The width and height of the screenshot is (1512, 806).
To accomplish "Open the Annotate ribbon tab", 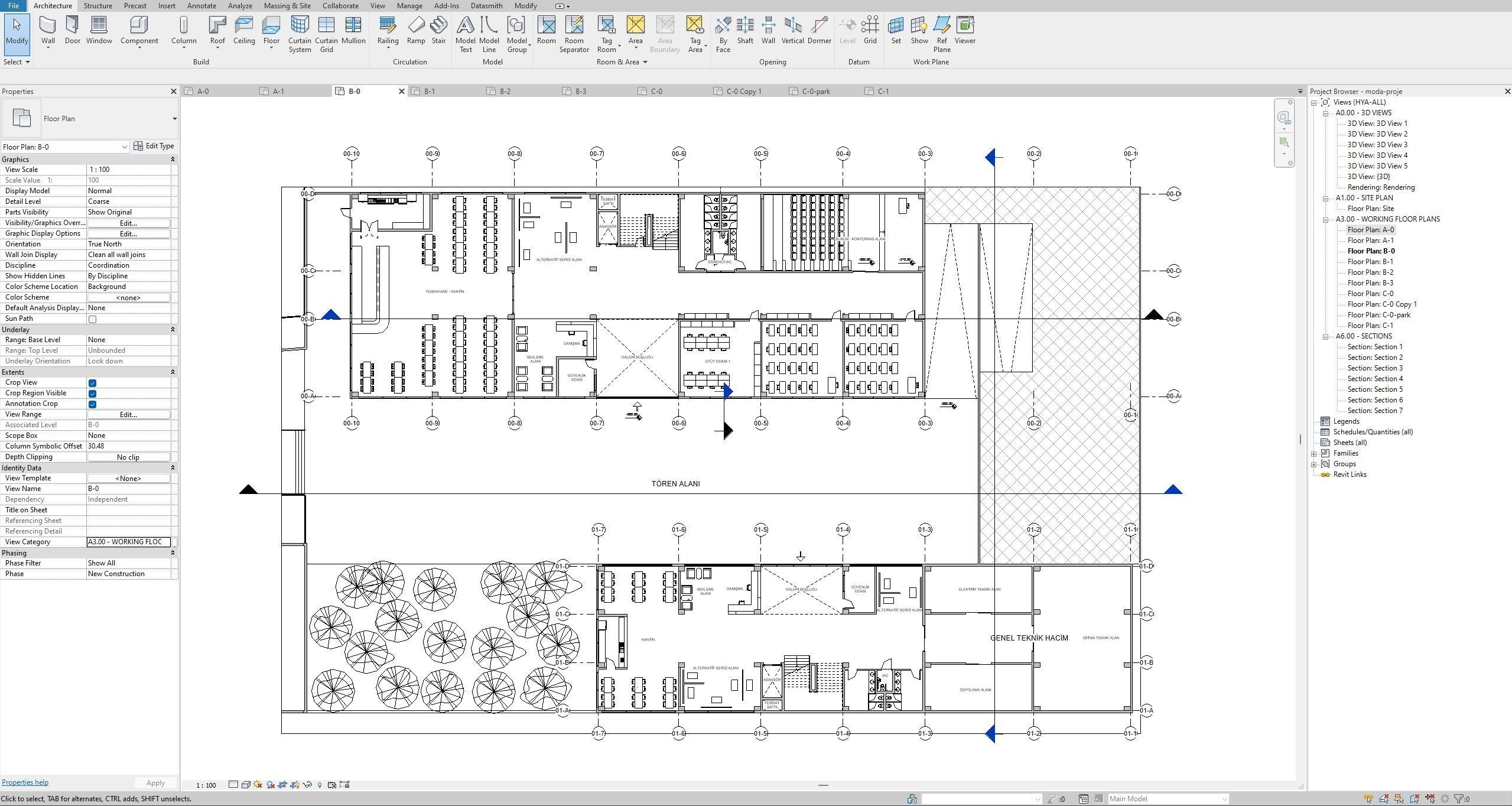I will point(201,6).
